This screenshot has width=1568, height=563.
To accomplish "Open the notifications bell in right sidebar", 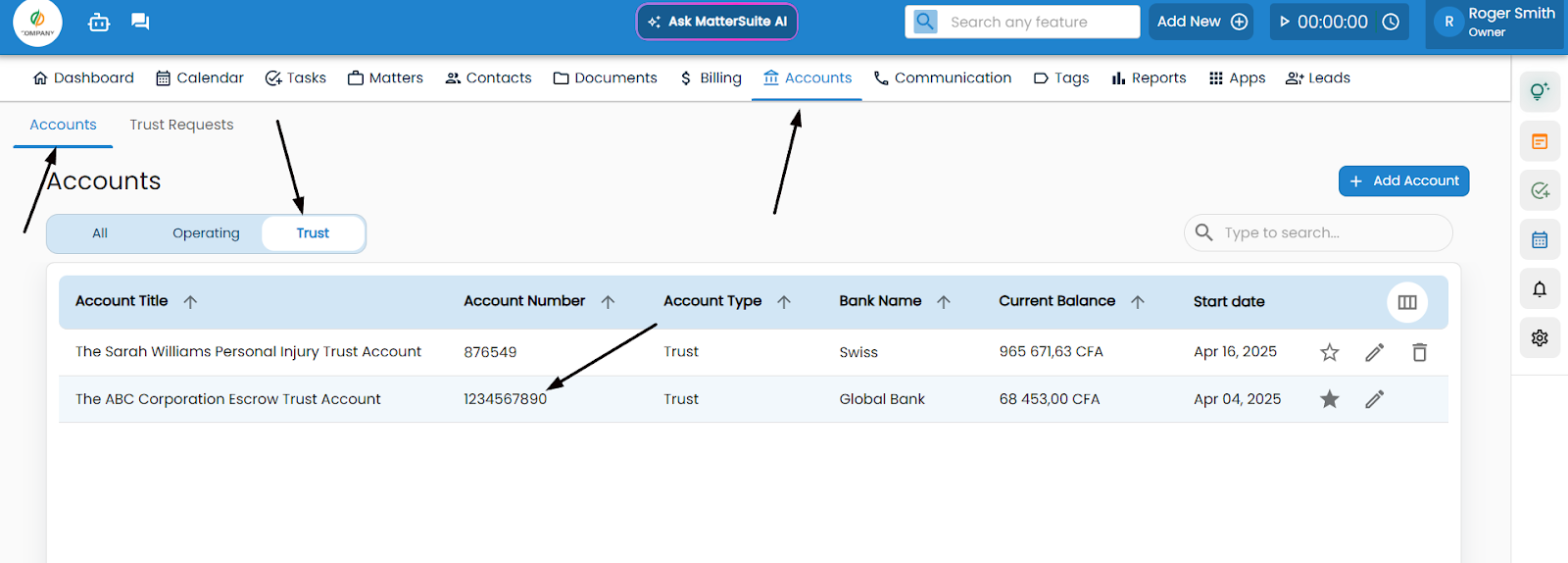I will click(x=1540, y=289).
